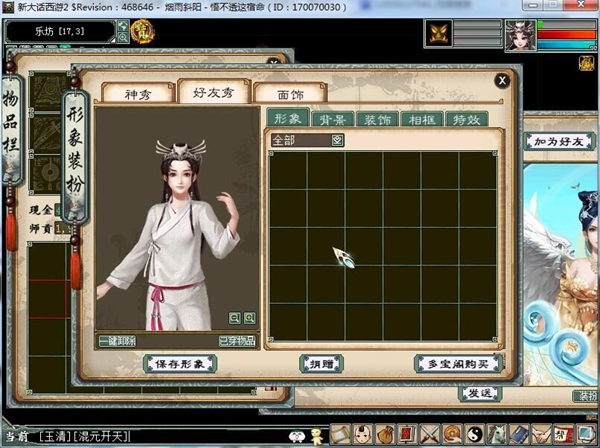
Task: Close the 形象装扮 dress-up window
Action: tap(502, 80)
